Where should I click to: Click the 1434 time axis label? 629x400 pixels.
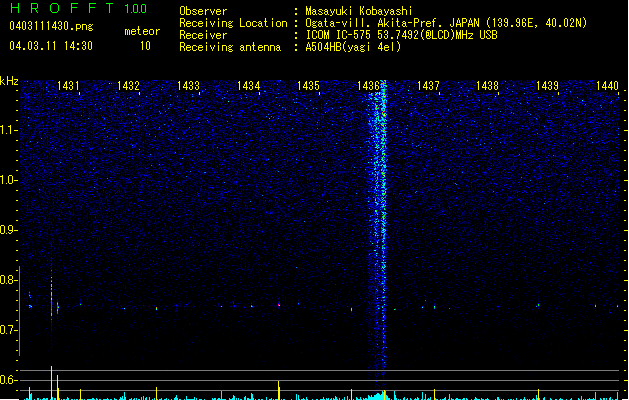coord(248,85)
